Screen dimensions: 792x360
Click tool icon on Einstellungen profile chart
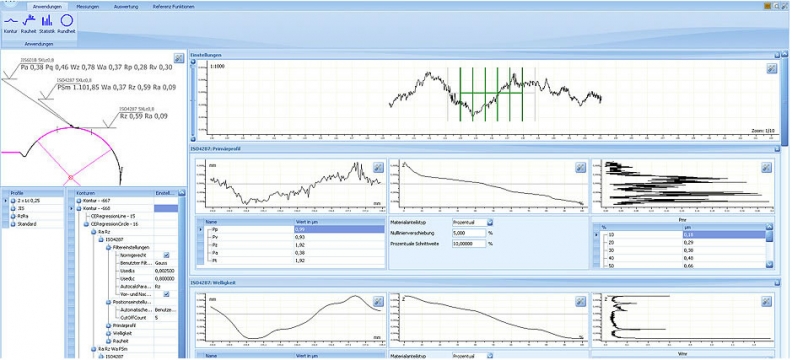tap(771, 69)
